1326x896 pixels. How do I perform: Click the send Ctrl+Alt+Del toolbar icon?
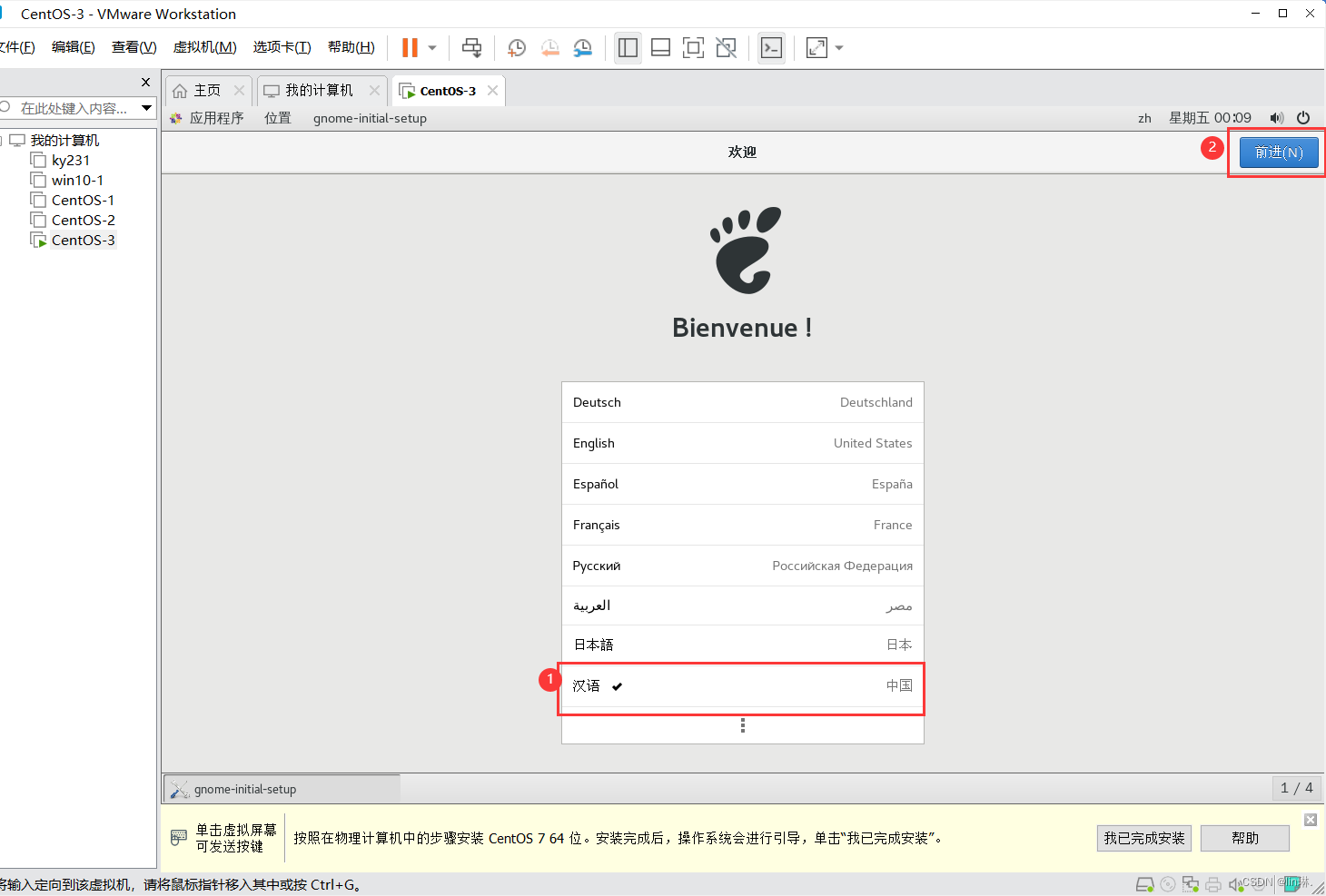coord(472,48)
